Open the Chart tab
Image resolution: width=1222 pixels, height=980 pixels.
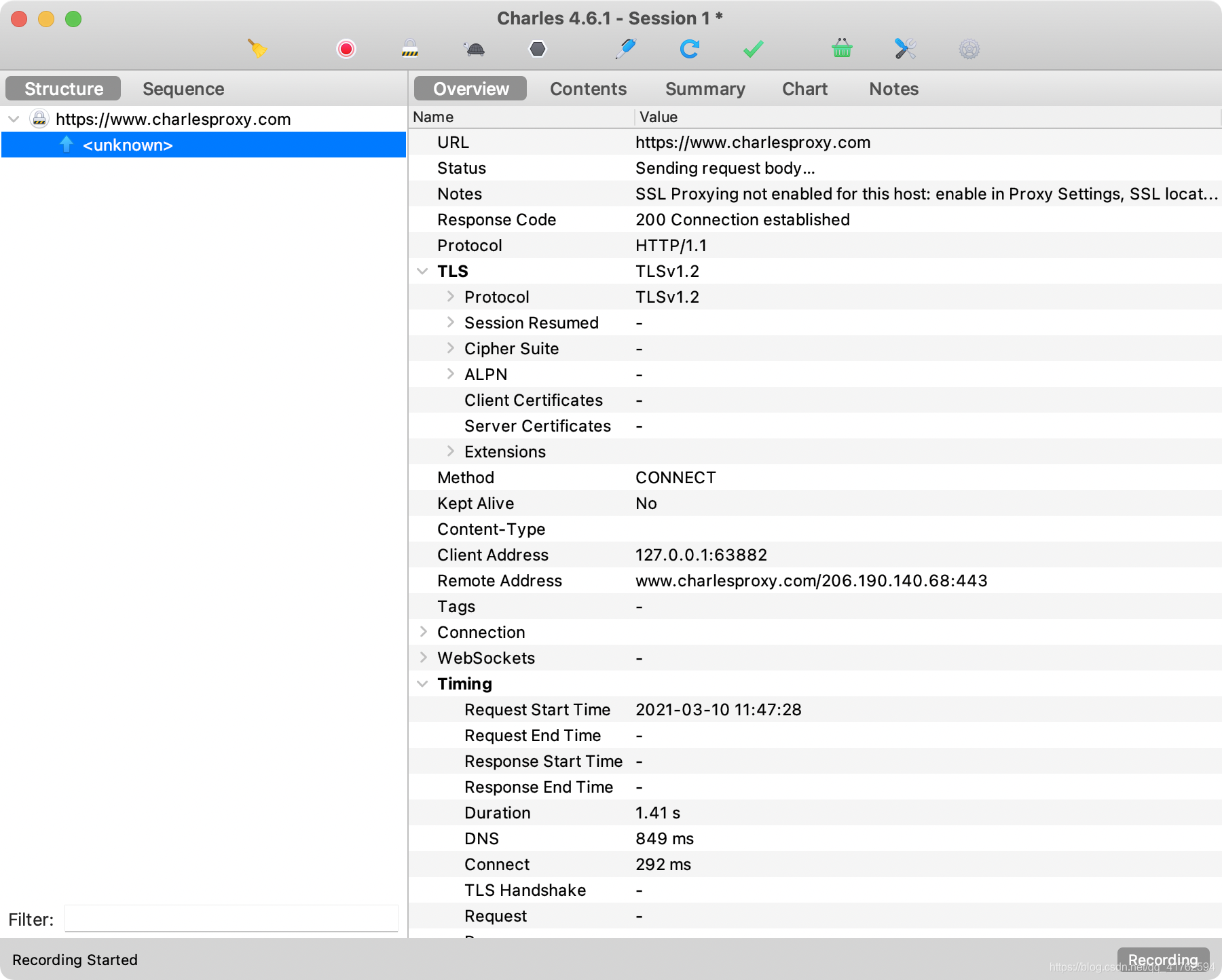[804, 88]
